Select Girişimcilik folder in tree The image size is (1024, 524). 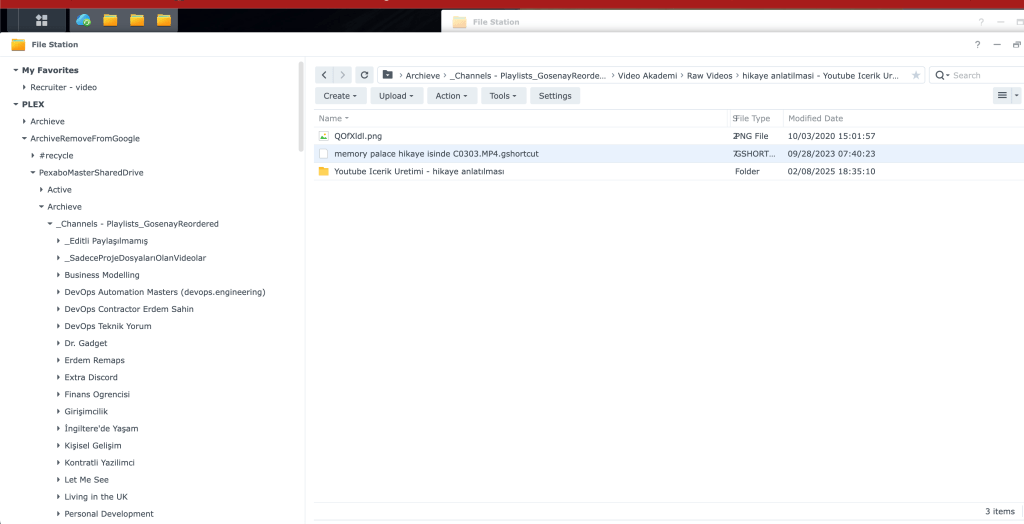(x=86, y=411)
